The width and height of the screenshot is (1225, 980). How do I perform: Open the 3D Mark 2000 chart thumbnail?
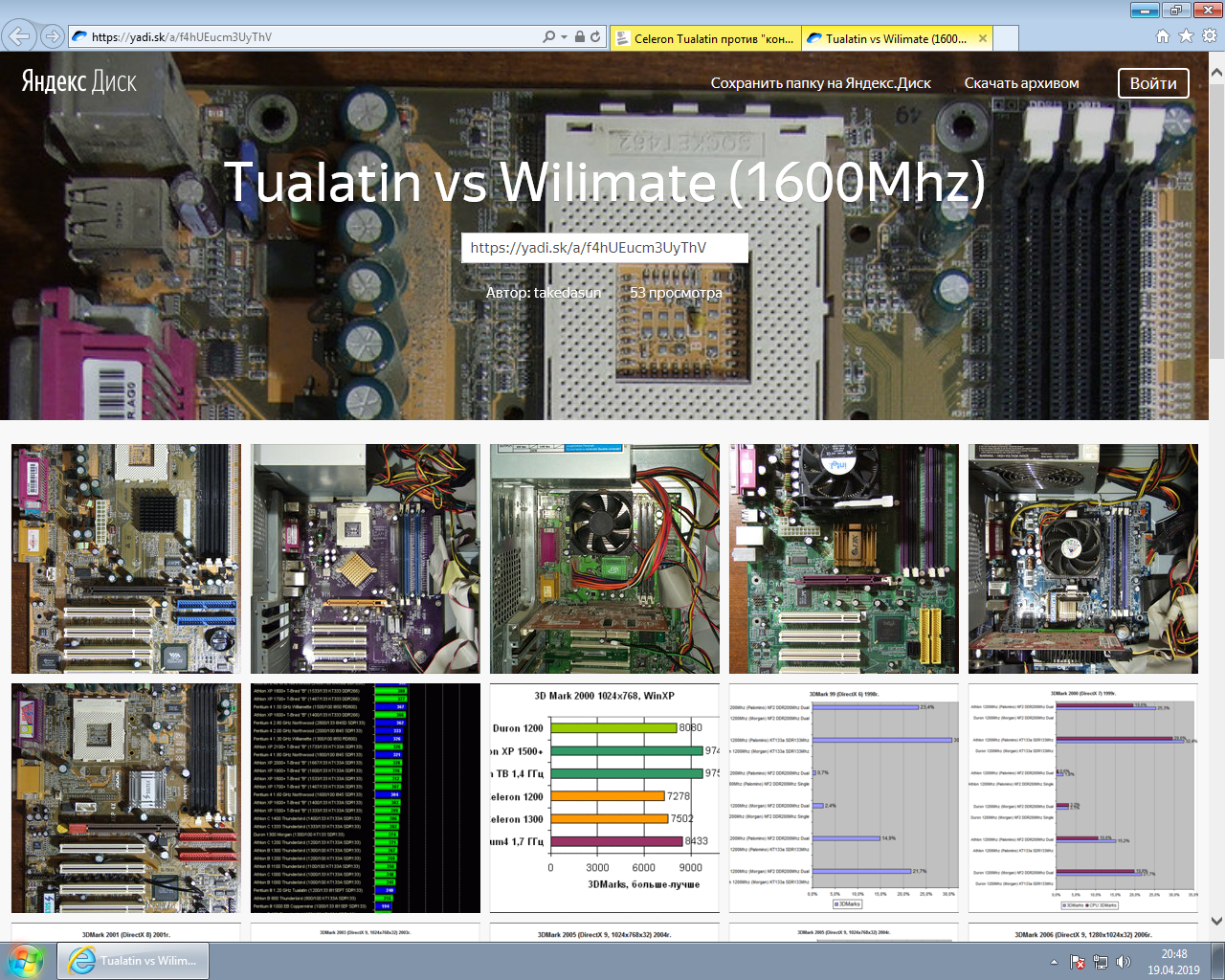pos(604,797)
